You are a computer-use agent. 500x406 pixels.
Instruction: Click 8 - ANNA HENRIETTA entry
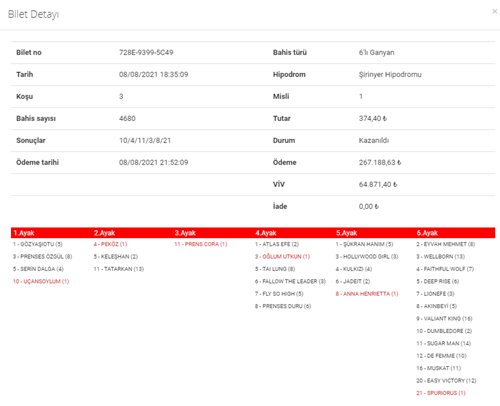[367, 294]
